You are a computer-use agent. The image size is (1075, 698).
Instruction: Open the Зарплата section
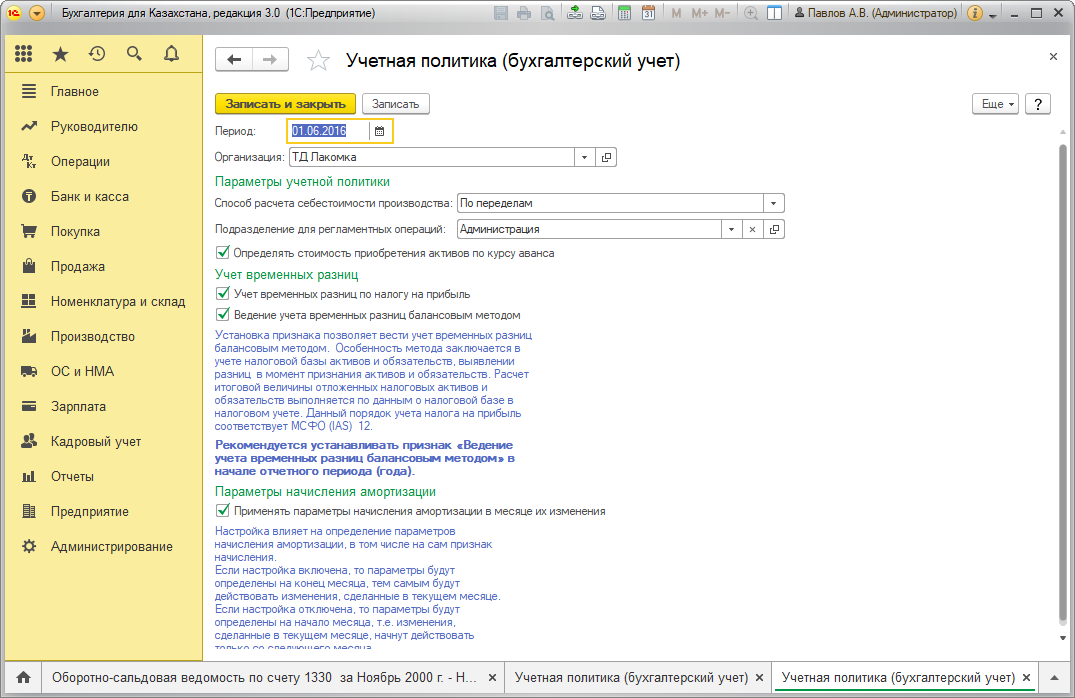pos(78,406)
